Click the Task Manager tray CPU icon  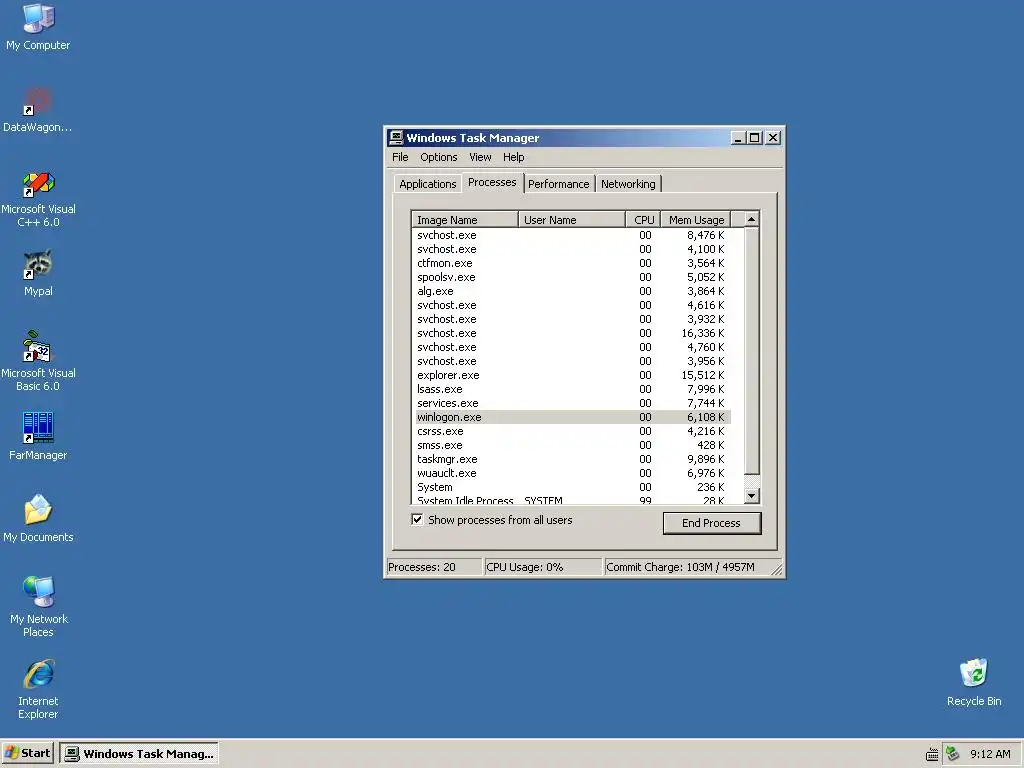coord(953,754)
